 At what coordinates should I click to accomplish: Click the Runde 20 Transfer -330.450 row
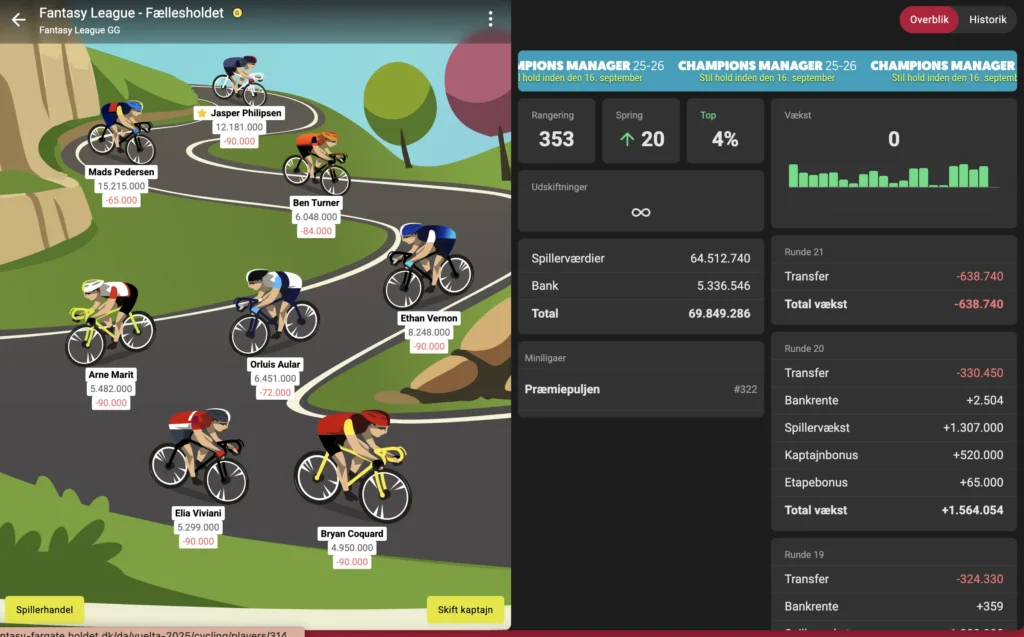[x=893, y=373]
